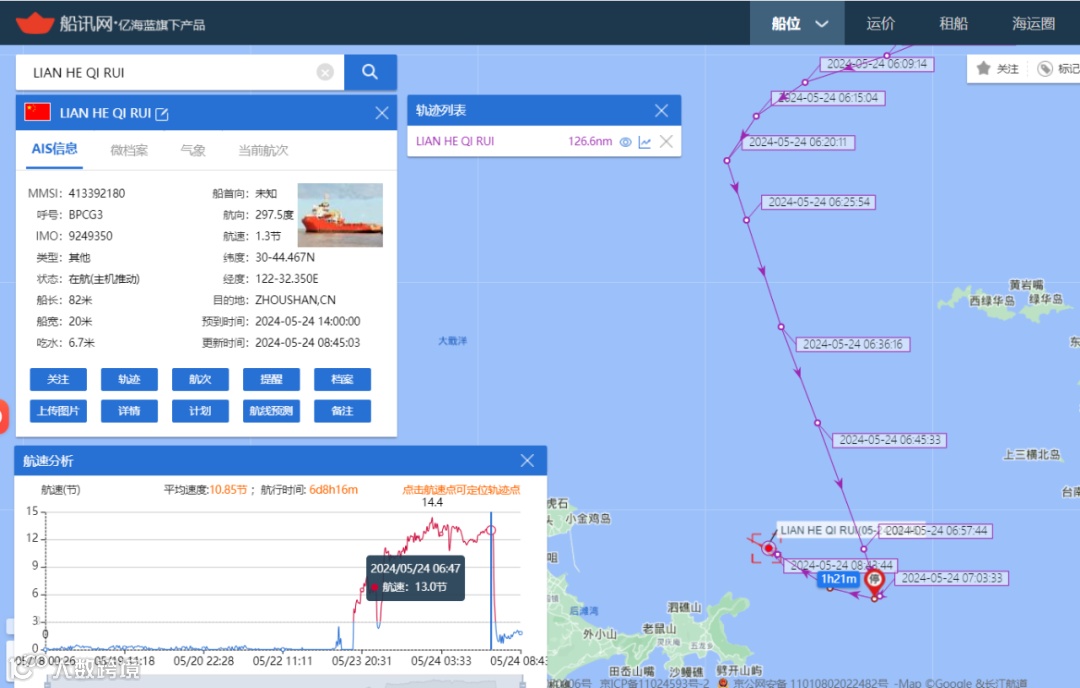Click the 航线预测 button
The height and width of the screenshot is (688, 1080).
(x=271, y=411)
